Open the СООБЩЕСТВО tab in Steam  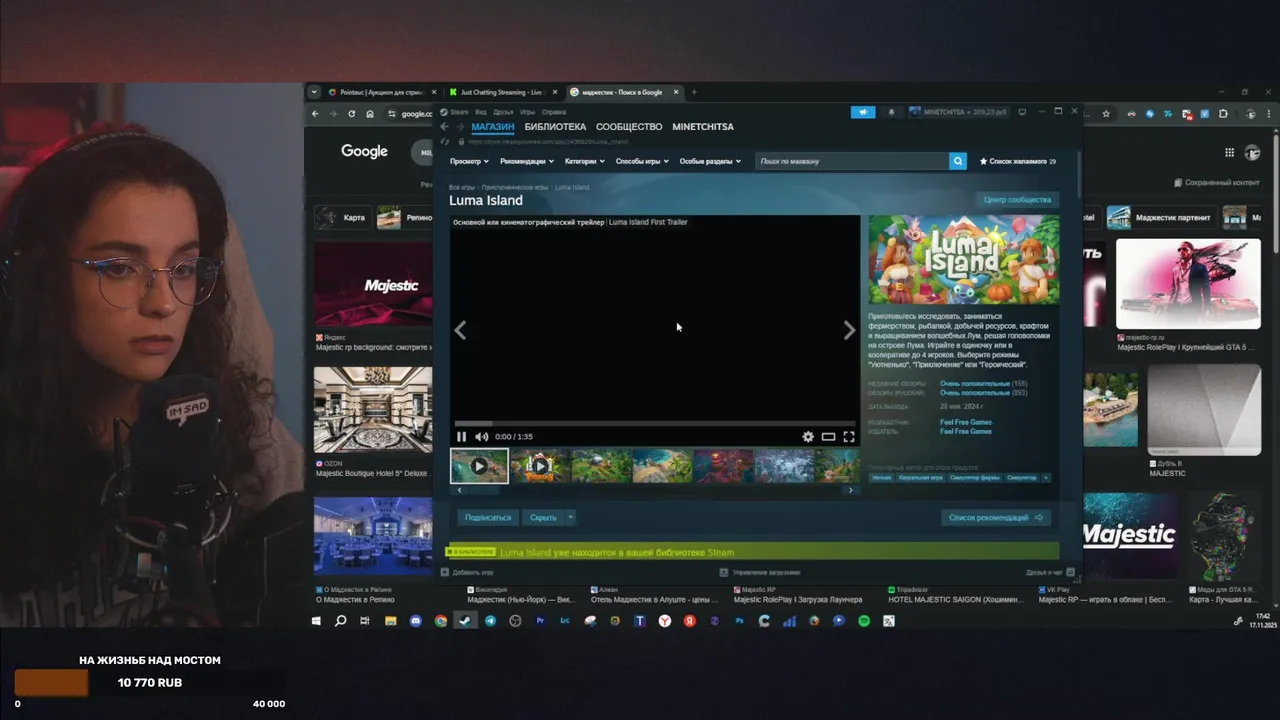click(x=629, y=127)
